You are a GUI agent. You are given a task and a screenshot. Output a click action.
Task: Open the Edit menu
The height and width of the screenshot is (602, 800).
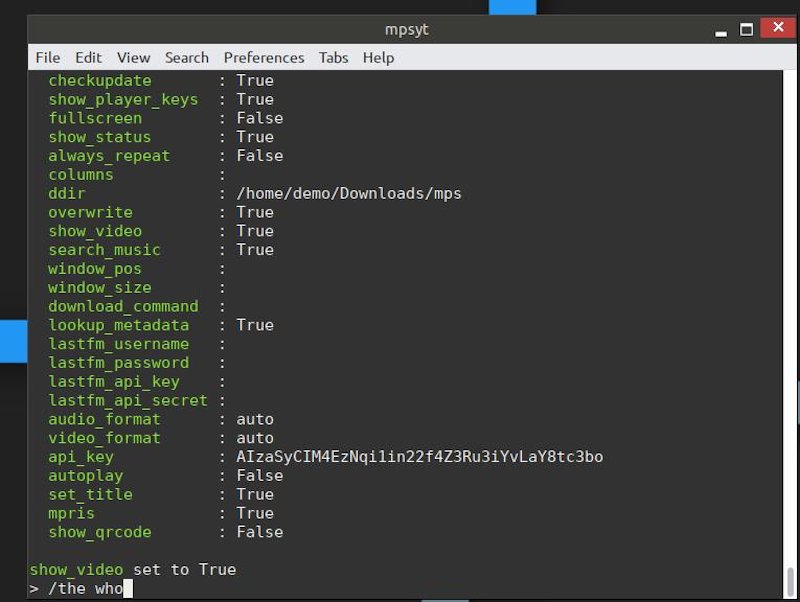[88, 57]
